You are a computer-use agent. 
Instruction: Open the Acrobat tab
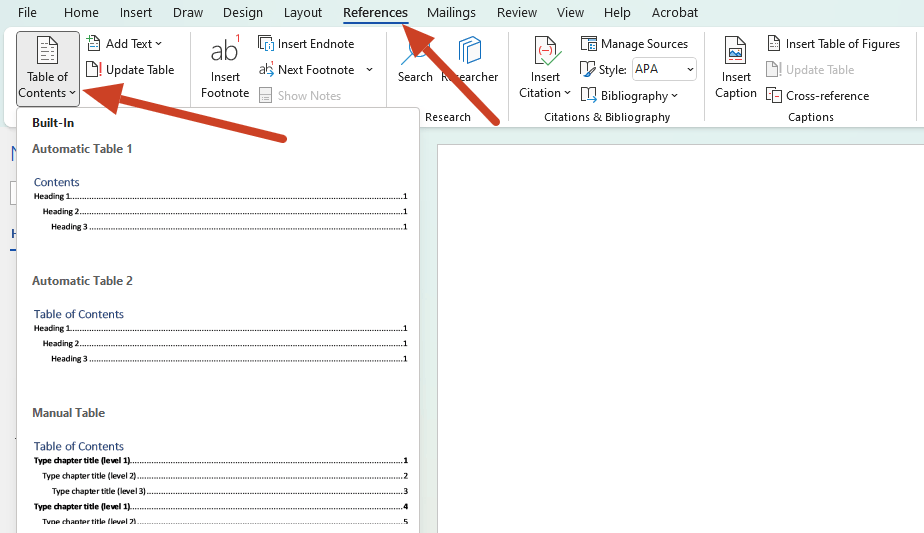(x=675, y=12)
